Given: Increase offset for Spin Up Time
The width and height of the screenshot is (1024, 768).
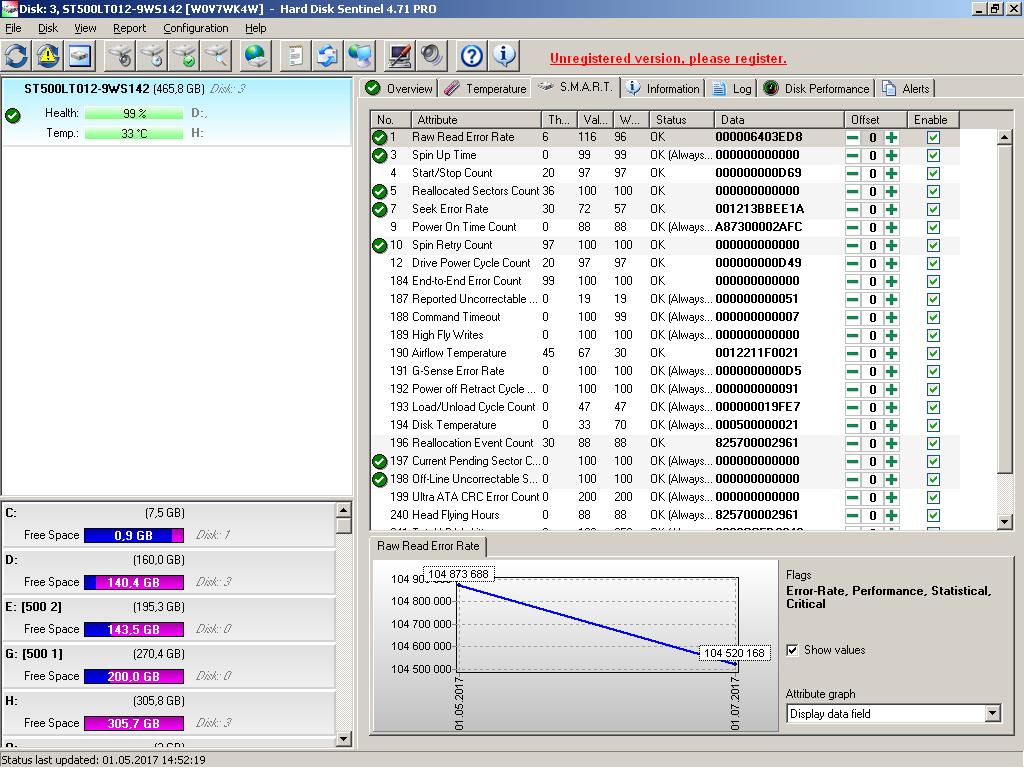Looking at the screenshot, I should point(891,155).
